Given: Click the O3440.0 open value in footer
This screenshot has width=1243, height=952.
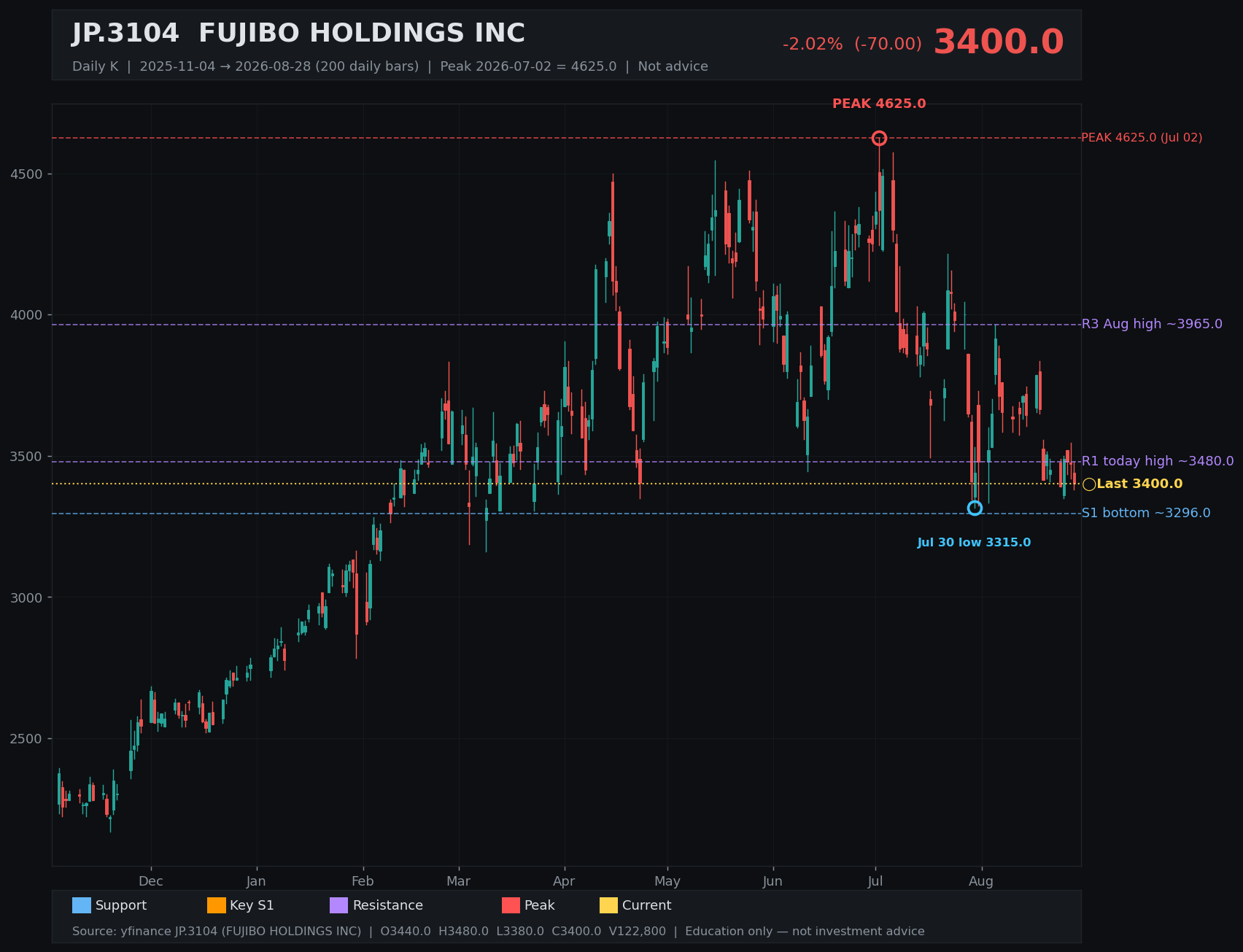Looking at the screenshot, I should click(x=406, y=932).
